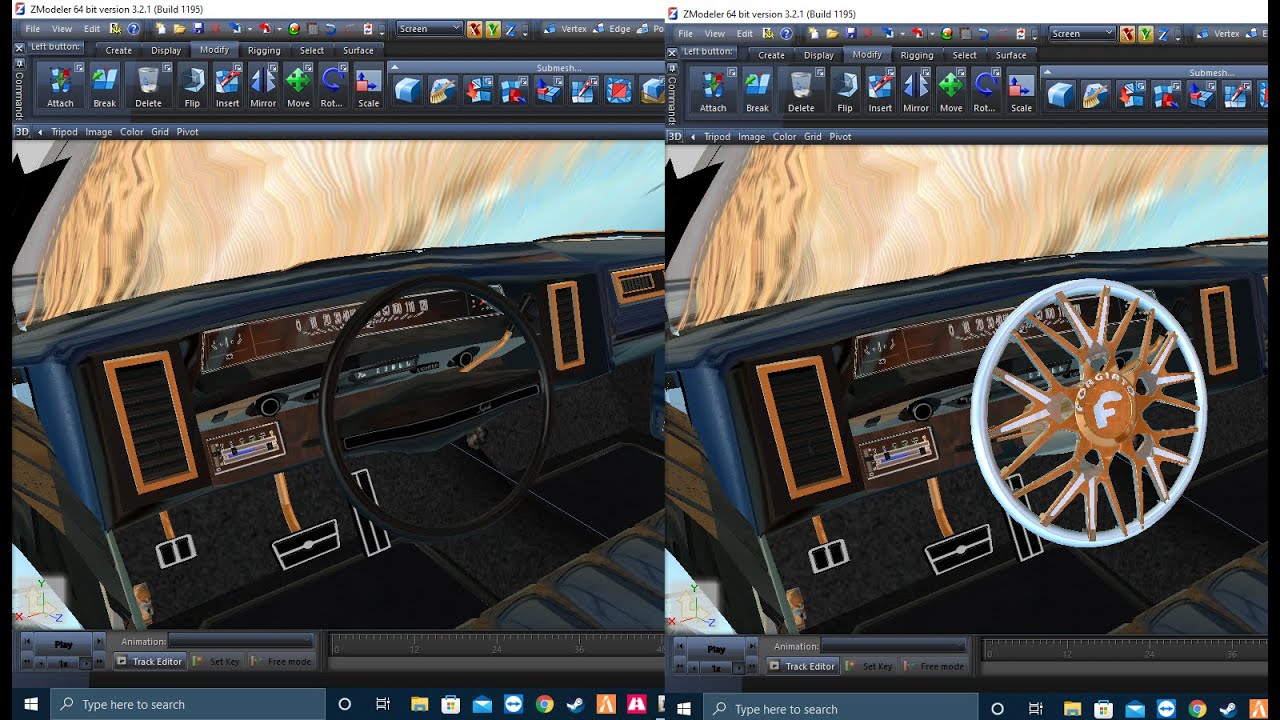
Task: Select the Break tool in left window
Action: [x=104, y=86]
